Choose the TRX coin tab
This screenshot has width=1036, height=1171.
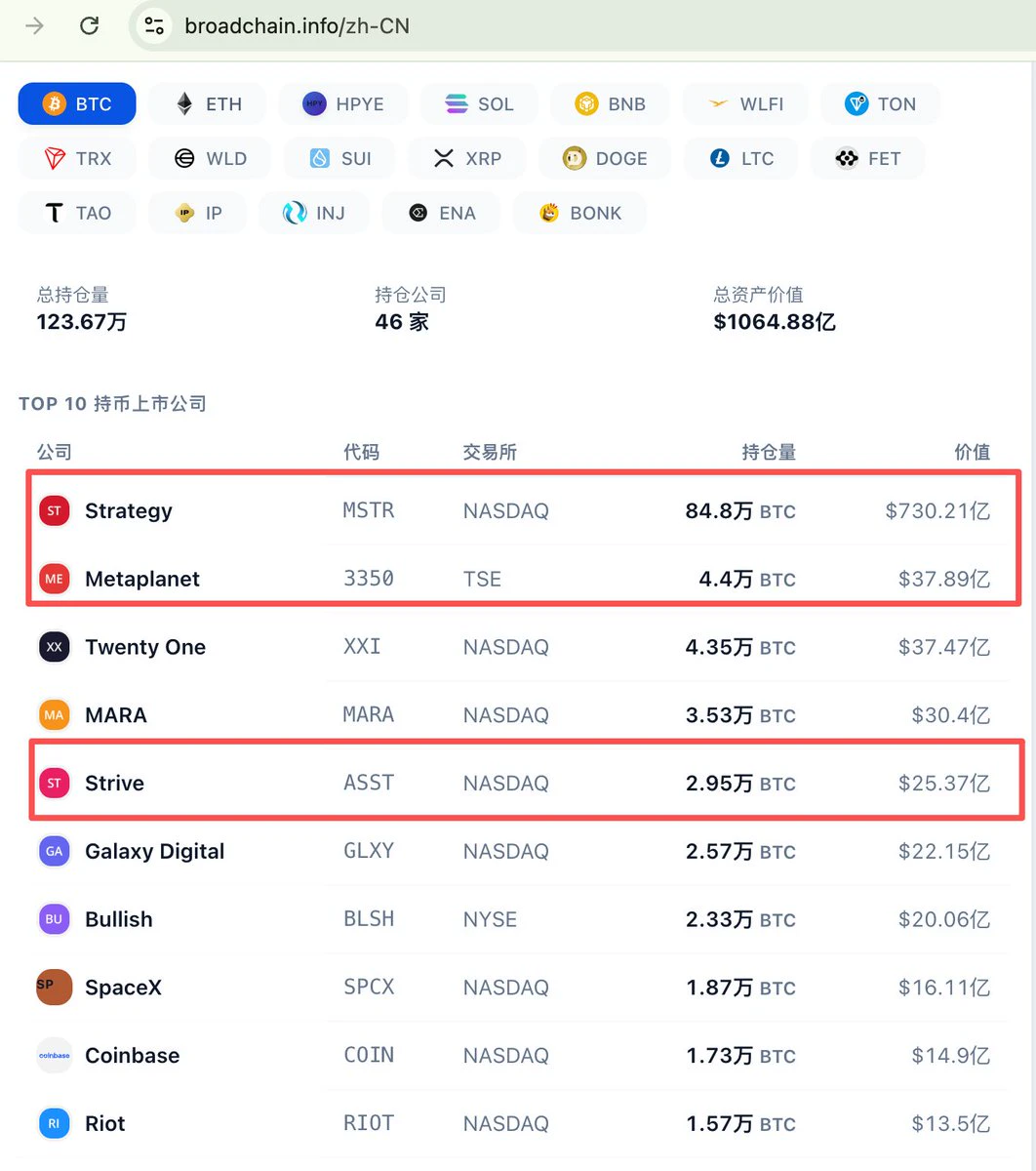[x=77, y=158]
